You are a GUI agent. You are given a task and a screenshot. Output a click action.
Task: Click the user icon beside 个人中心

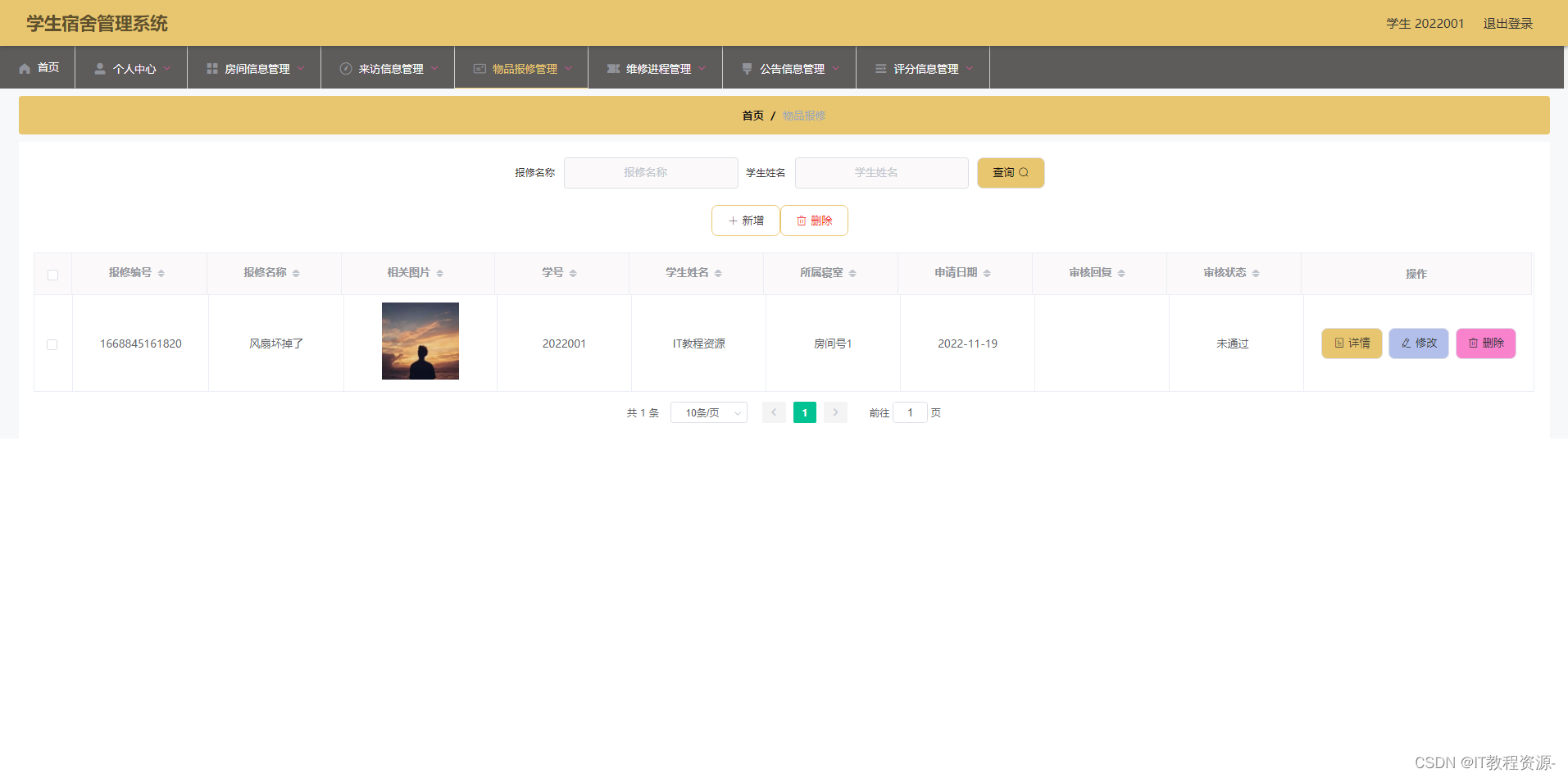(x=100, y=69)
